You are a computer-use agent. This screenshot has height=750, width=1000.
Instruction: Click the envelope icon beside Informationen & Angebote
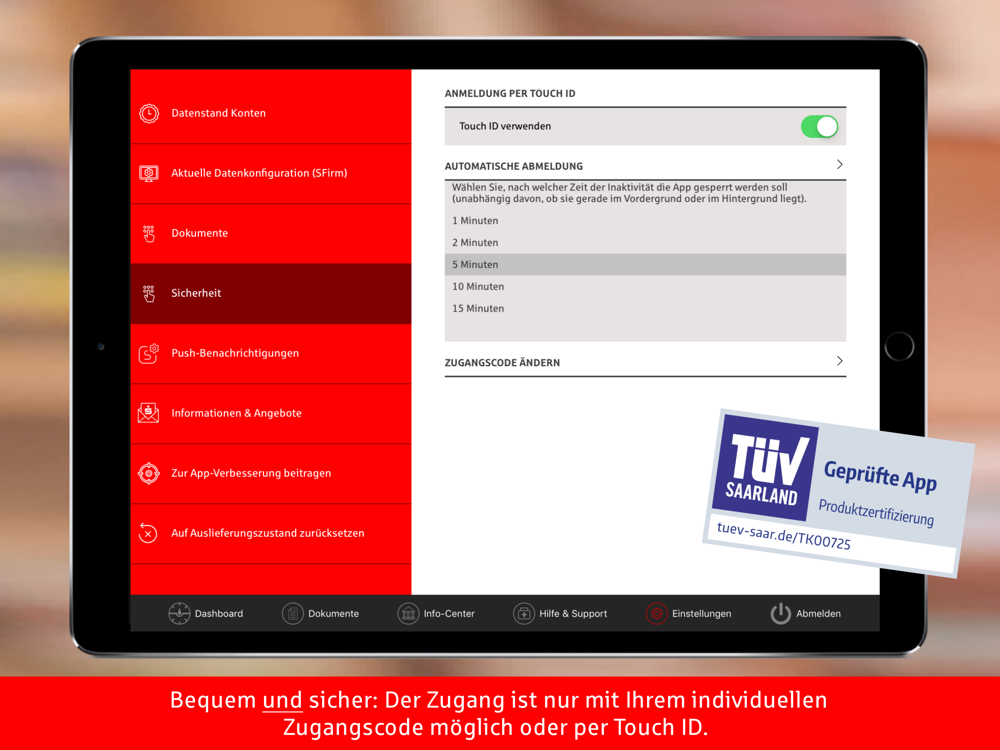(149, 413)
